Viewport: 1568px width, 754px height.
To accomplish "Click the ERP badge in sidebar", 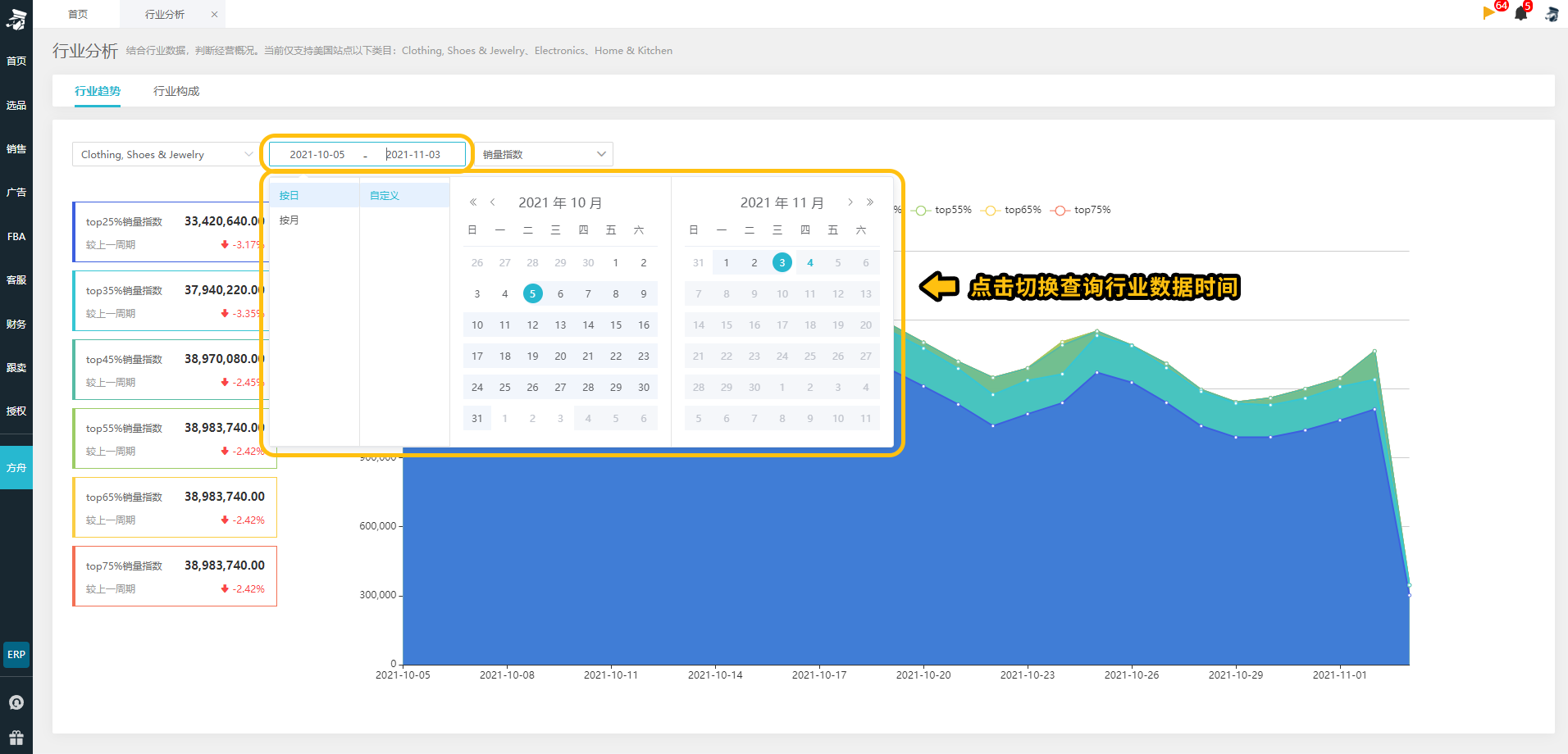I will [16, 655].
